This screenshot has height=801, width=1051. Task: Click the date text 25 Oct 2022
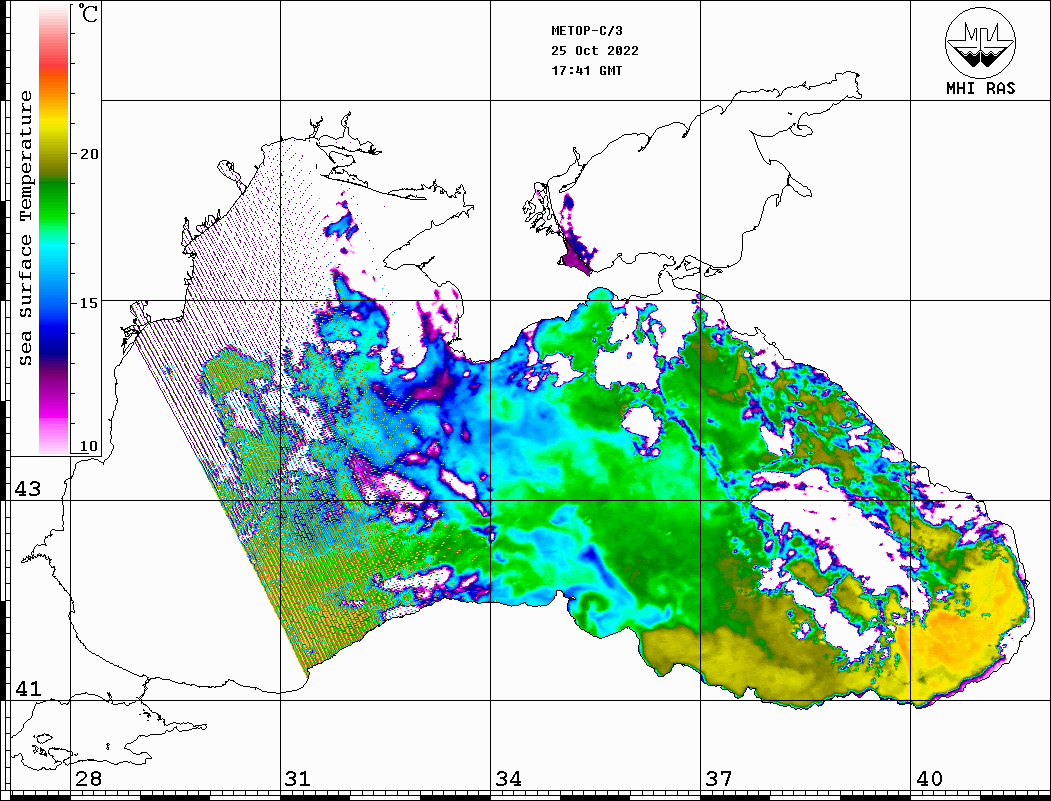click(595, 51)
